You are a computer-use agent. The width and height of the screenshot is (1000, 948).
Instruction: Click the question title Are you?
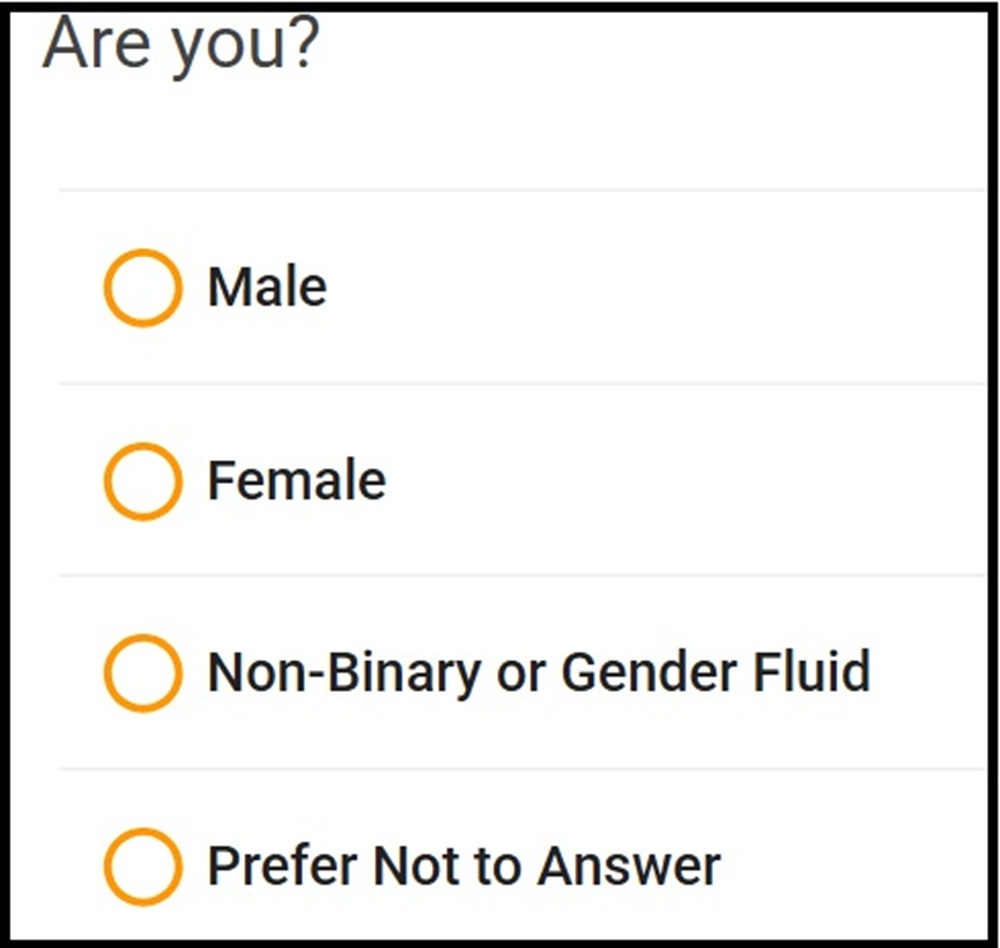[180, 42]
